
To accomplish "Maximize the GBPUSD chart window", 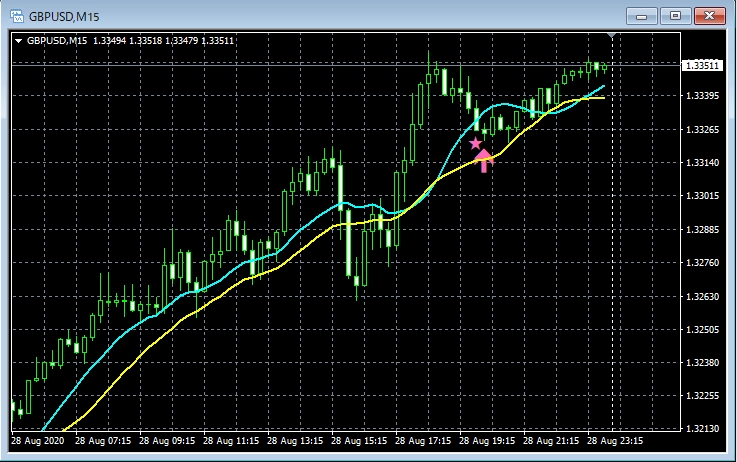I will click(x=677, y=15).
